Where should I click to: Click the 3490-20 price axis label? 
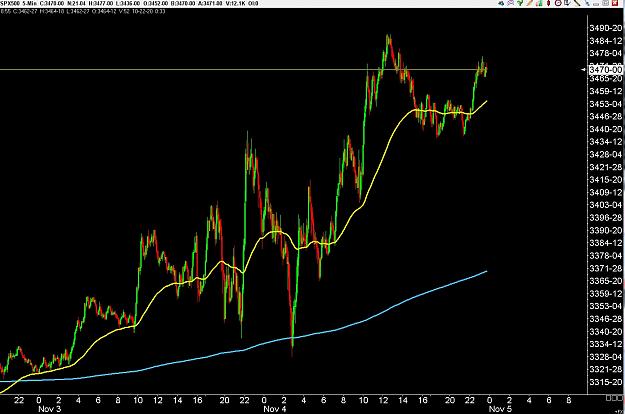tap(606, 28)
